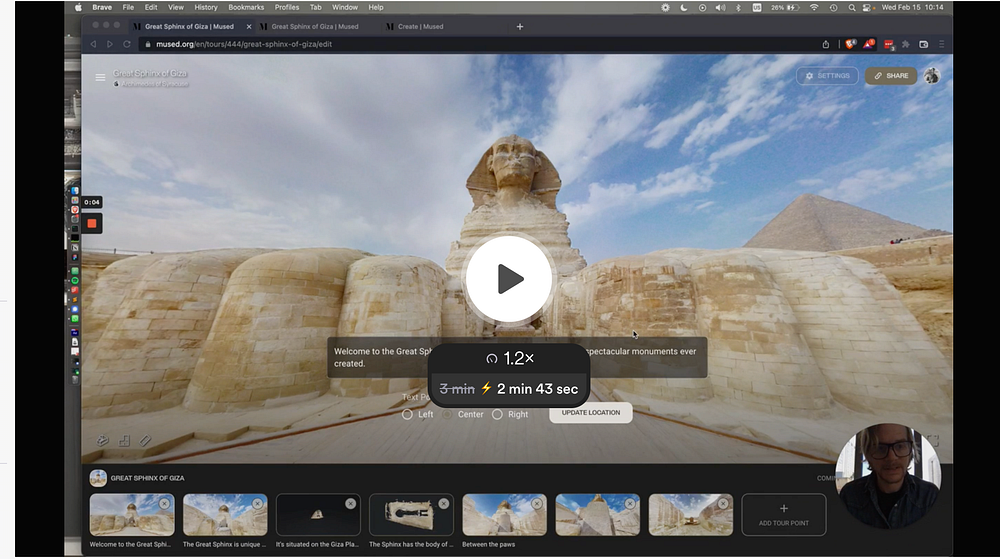The height and width of the screenshot is (559, 1000).
Task: Open Brave Shields lion icon
Action: (x=850, y=44)
